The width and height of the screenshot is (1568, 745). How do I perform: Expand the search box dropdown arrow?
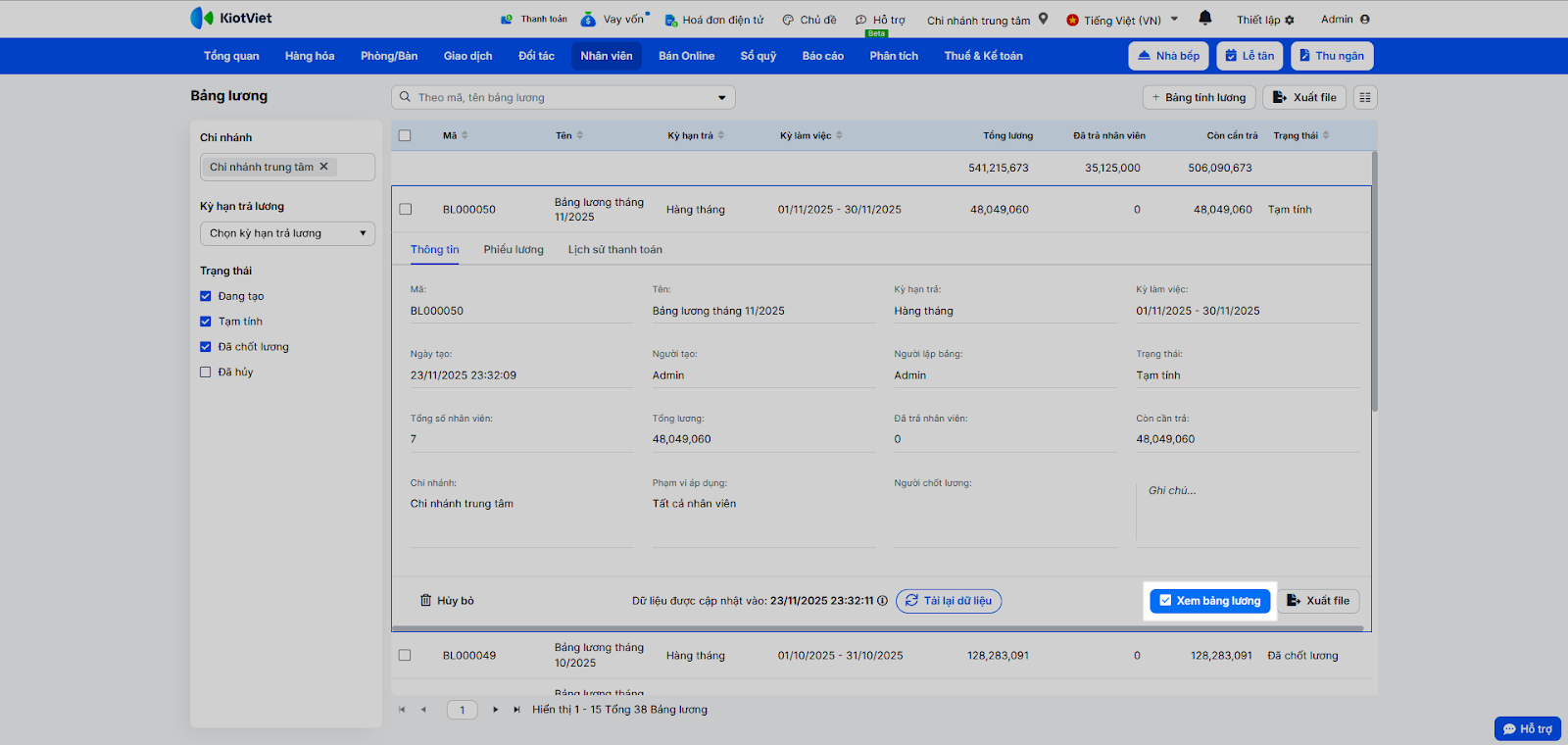click(x=722, y=98)
